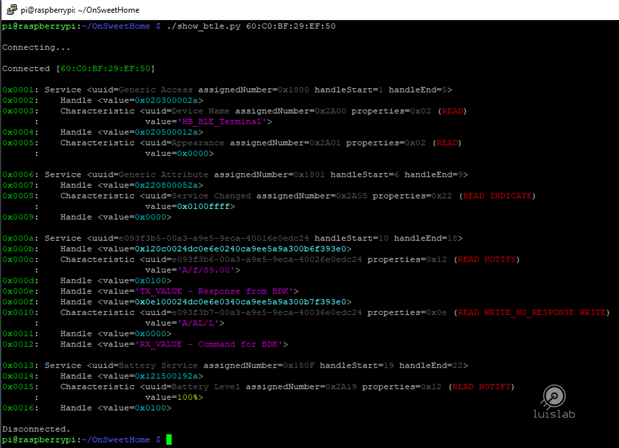Click the characteristic uuid starting 'e093f3b7'
This screenshot has height=448, width=619.
267,313
